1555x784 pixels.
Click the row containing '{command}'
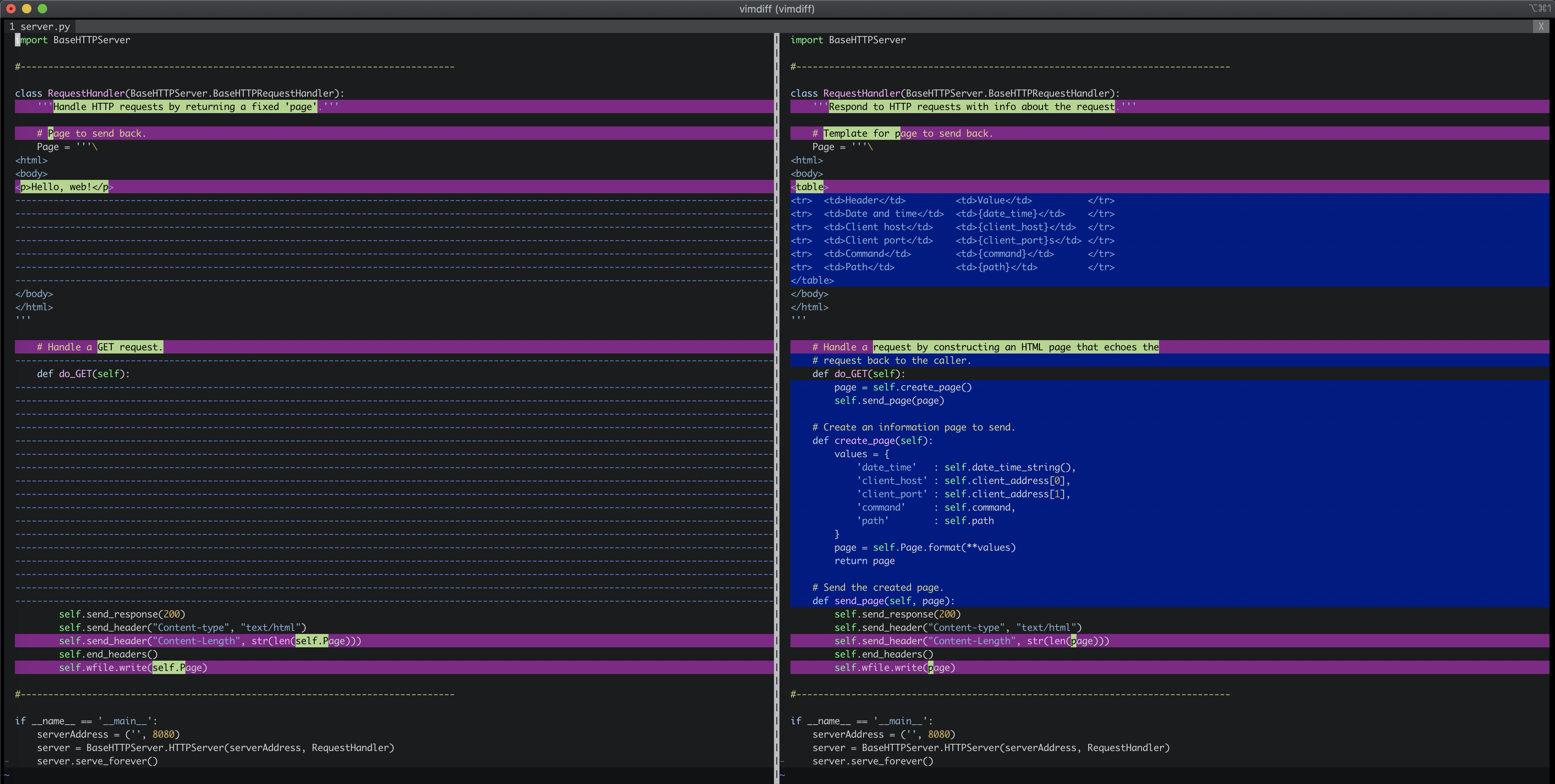pyautogui.click(x=953, y=253)
